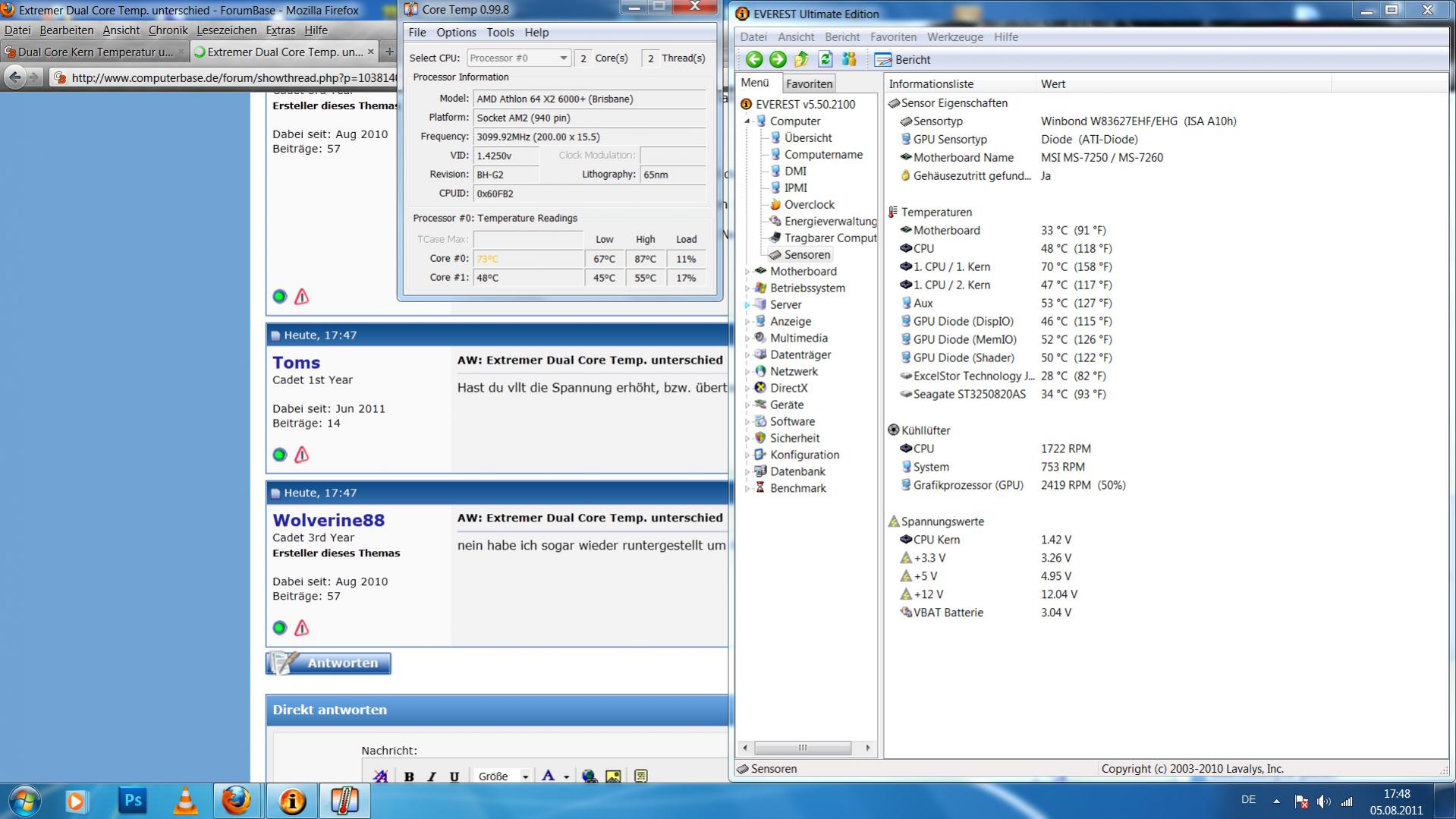The width and height of the screenshot is (1456, 819).
Task: Open a new Firefox tab
Action: (389, 52)
